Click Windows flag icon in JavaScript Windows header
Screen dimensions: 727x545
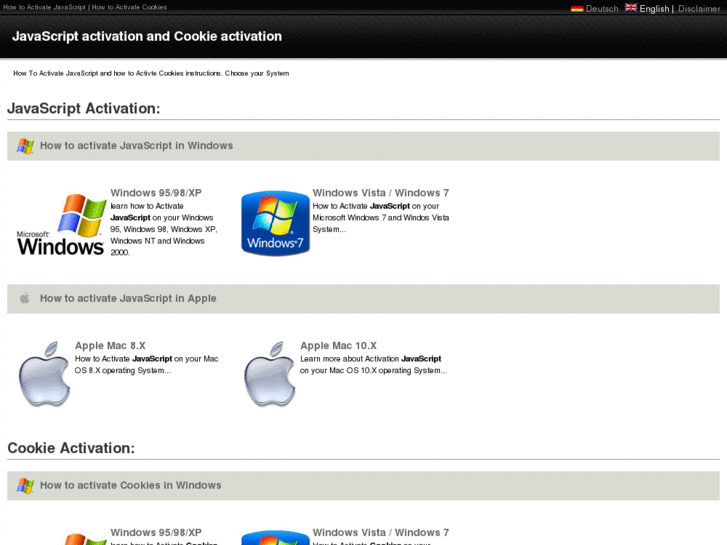click(26, 146)
